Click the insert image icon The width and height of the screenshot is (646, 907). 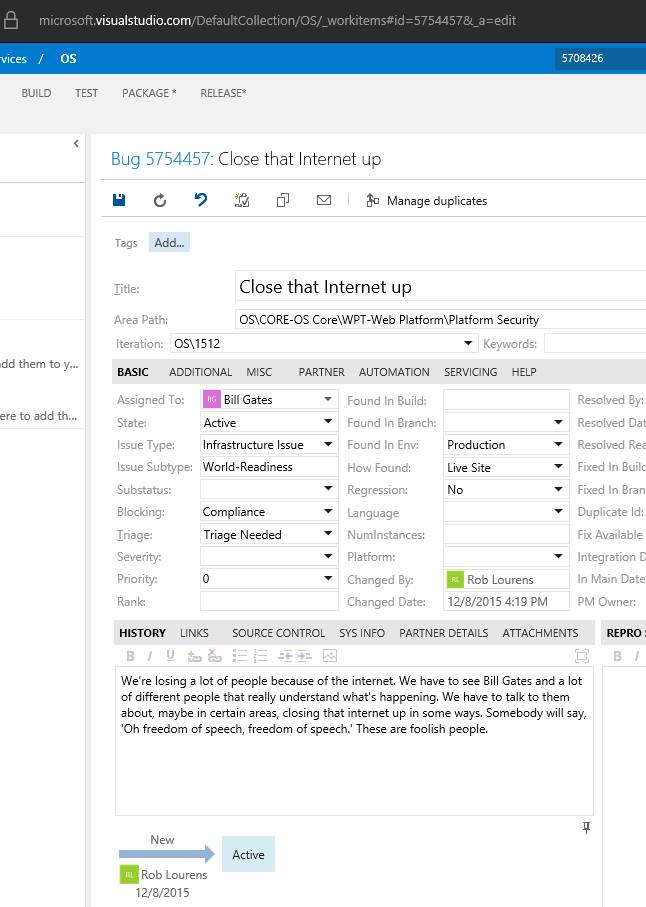click(x=330, y=656)
